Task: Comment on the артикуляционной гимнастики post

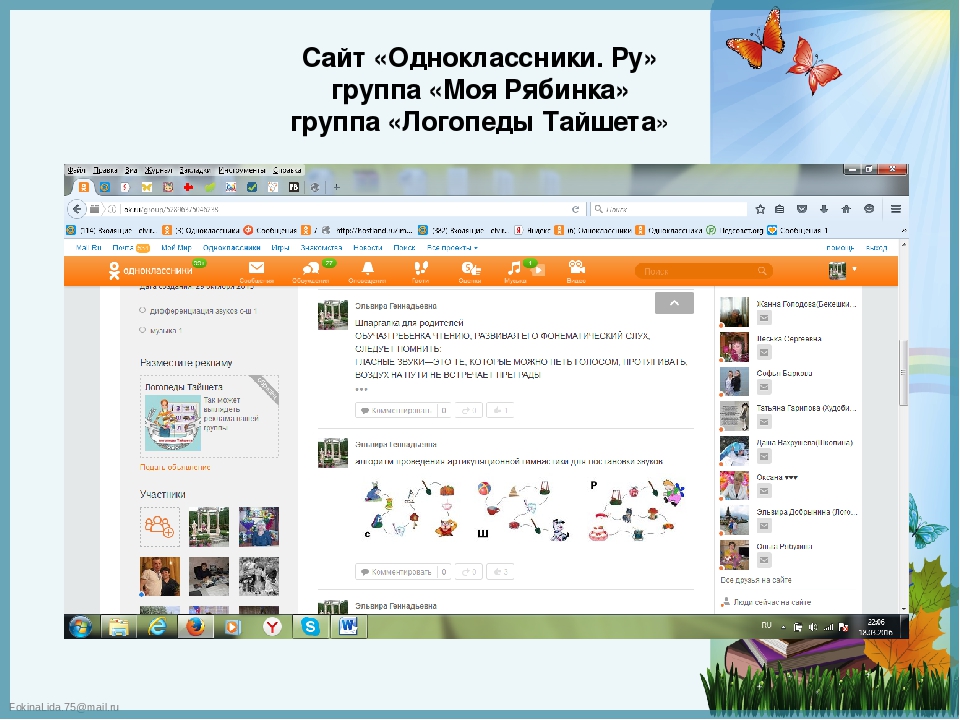Action: click(x=397, y=572)
